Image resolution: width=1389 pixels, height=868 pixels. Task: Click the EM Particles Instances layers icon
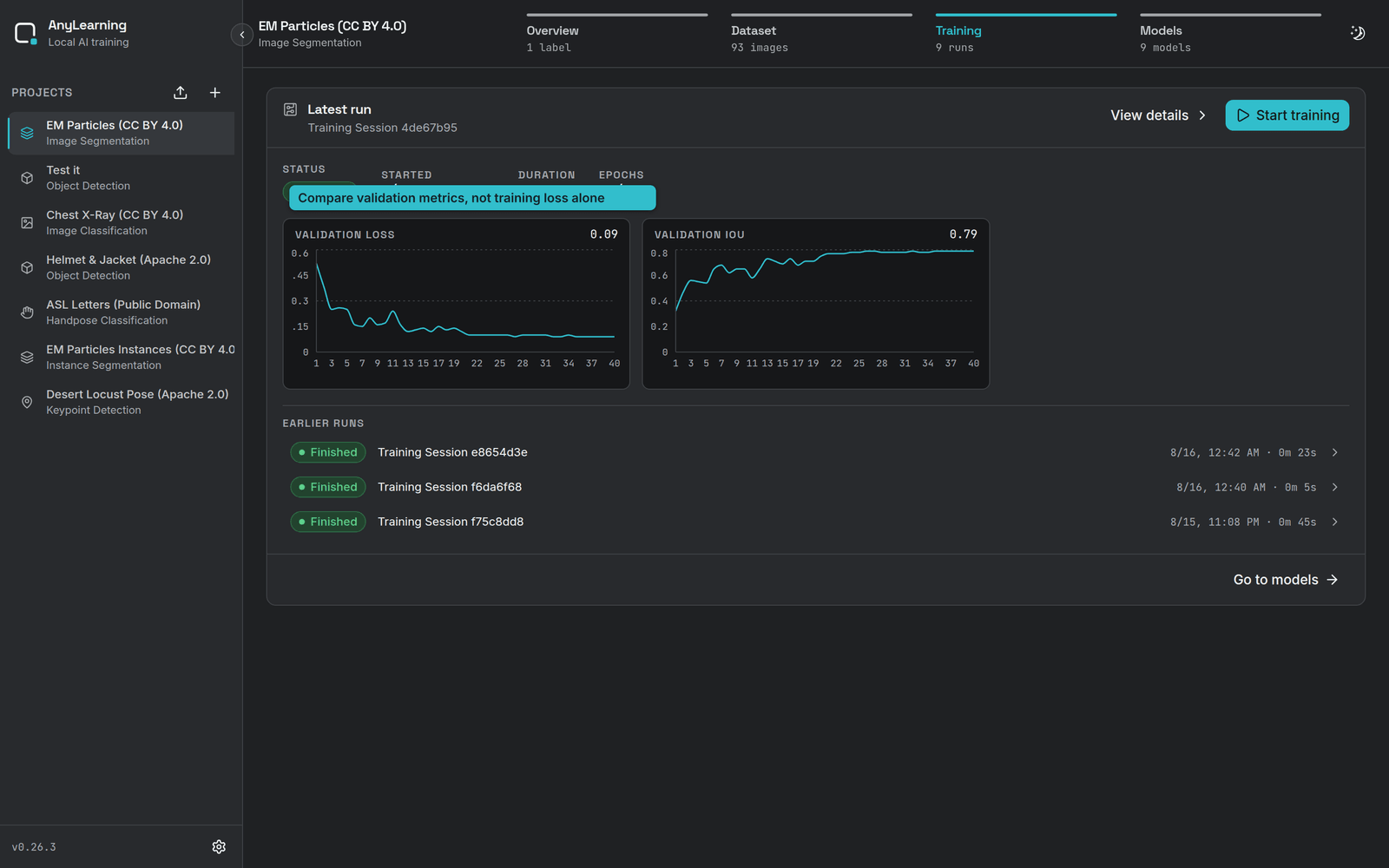click(x=27, y=358)
